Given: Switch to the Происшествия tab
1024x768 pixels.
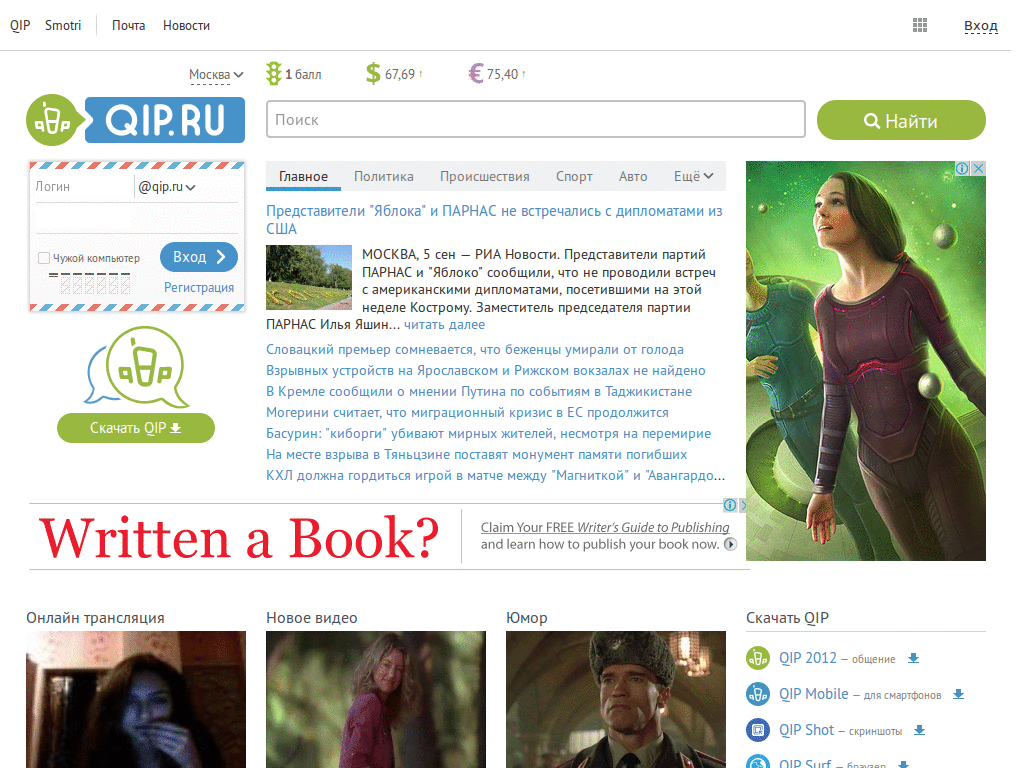Looking at the screenshot, I should click(485, 176).
